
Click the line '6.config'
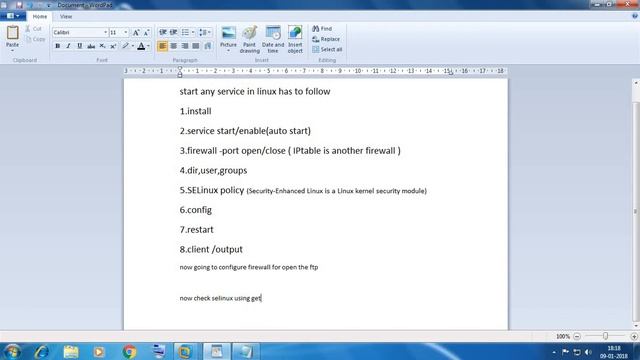pos(196,210)
